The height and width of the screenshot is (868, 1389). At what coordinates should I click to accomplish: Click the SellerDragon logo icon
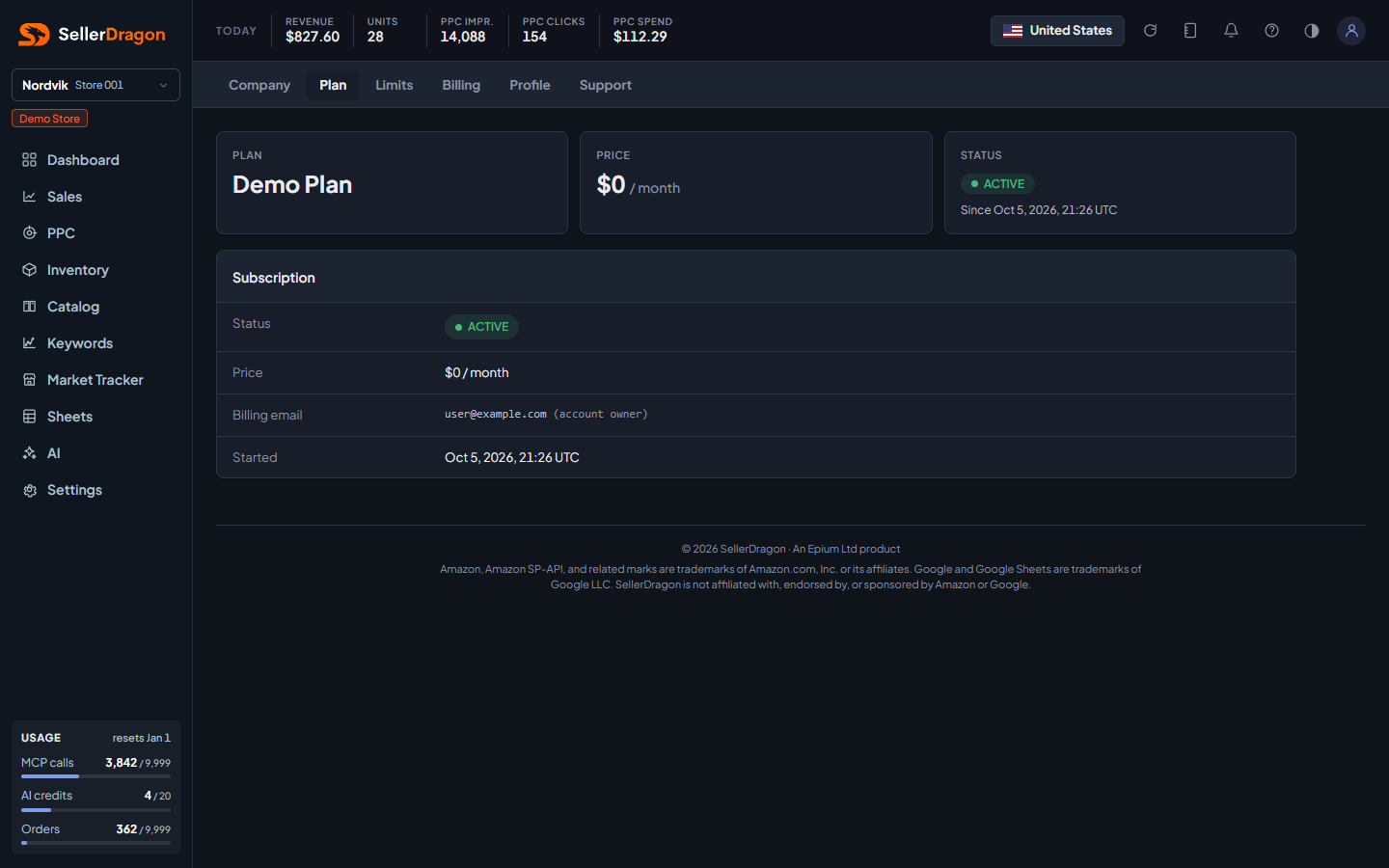34,35
